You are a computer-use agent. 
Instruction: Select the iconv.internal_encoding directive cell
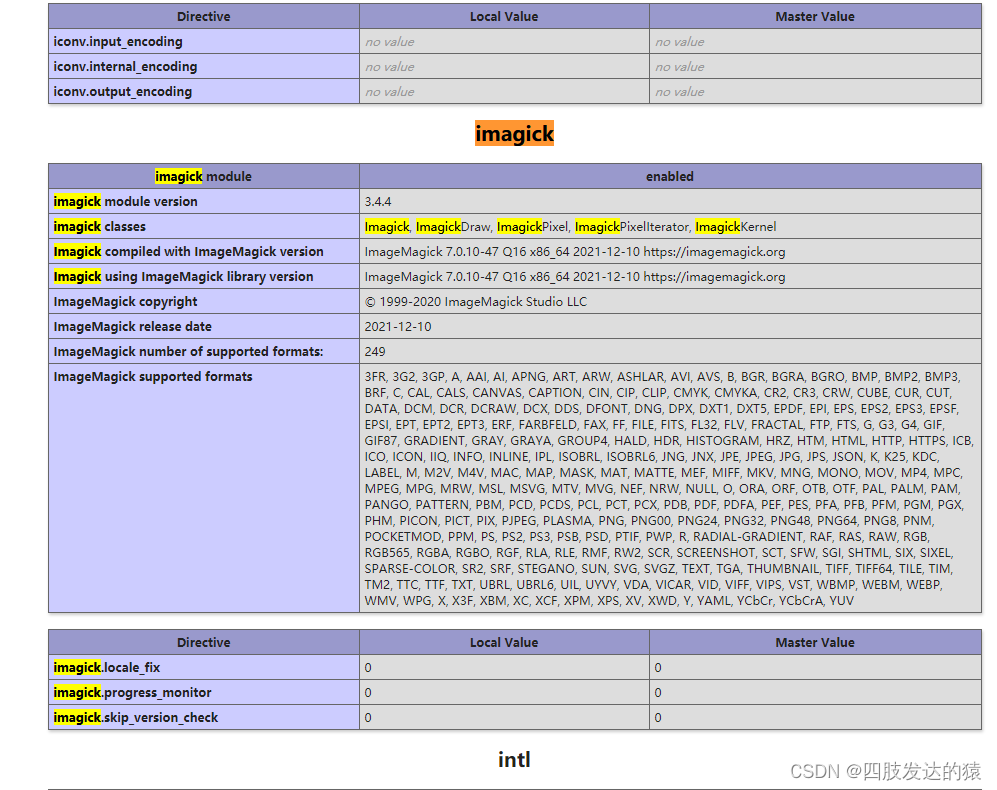[203, 66]
